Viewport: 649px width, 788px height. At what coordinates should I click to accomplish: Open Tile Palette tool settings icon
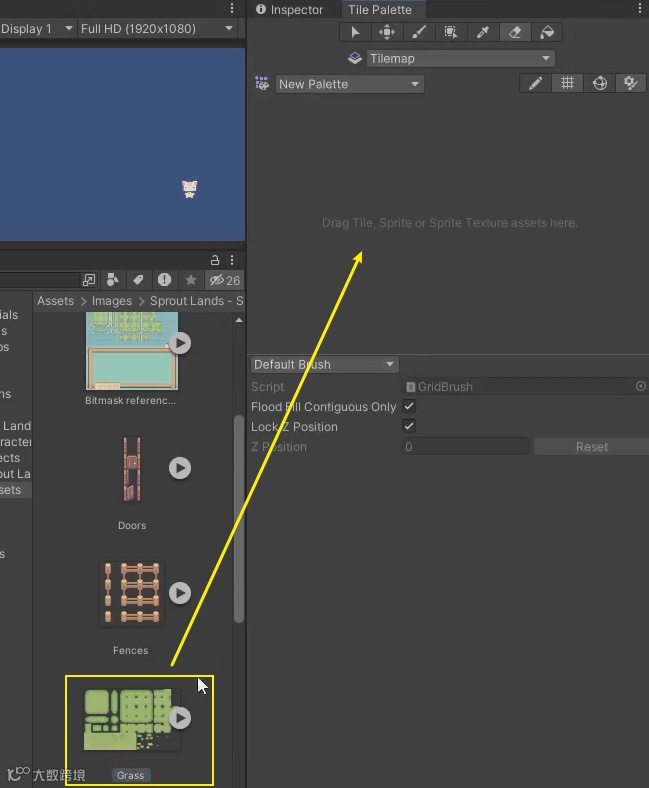pyautogui.click(x=631, y=83)
